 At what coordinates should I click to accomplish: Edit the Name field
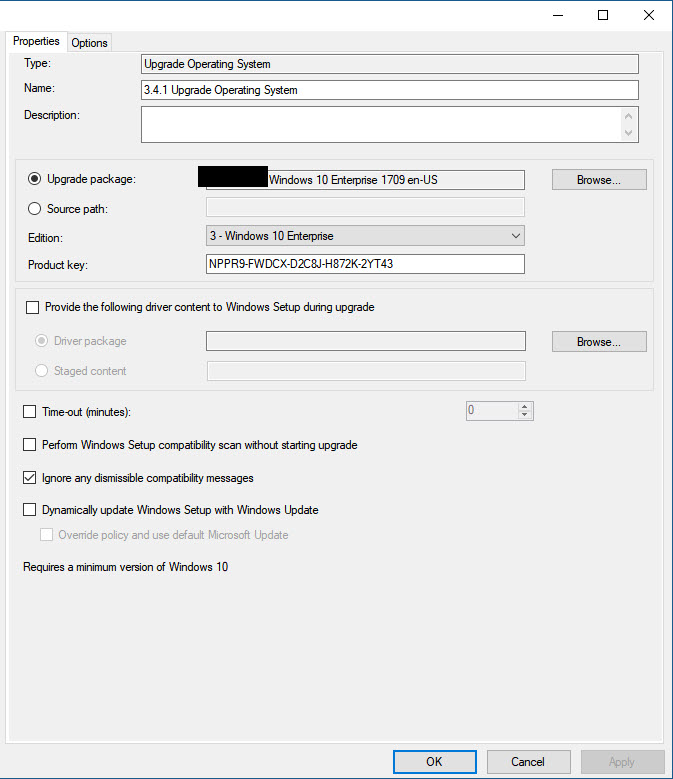389,90
